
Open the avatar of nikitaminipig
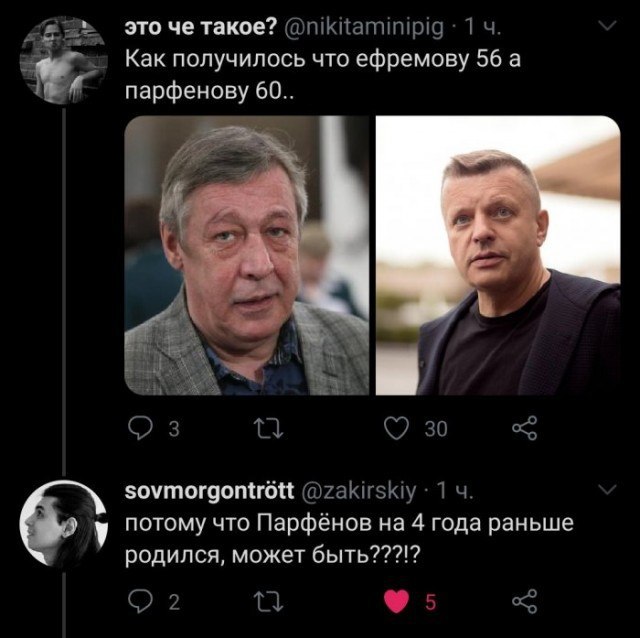click(x=64, y=60)
